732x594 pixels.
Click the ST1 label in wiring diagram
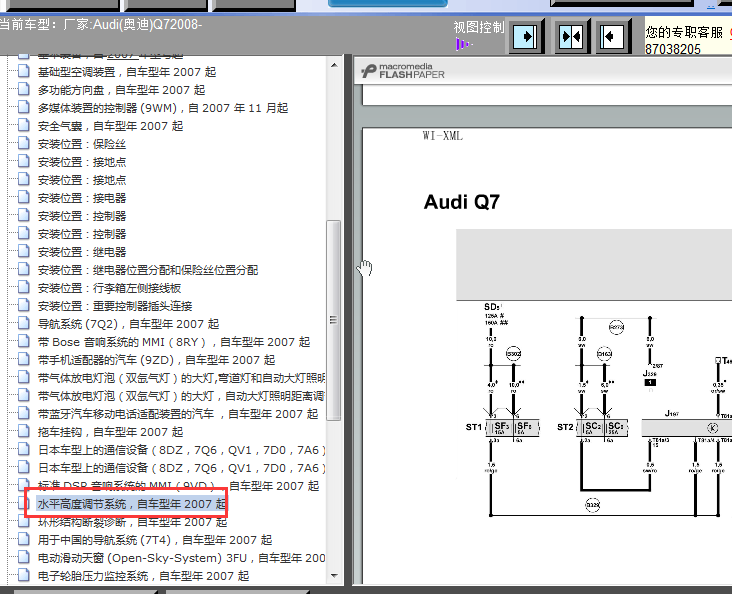tap(473, 427)
